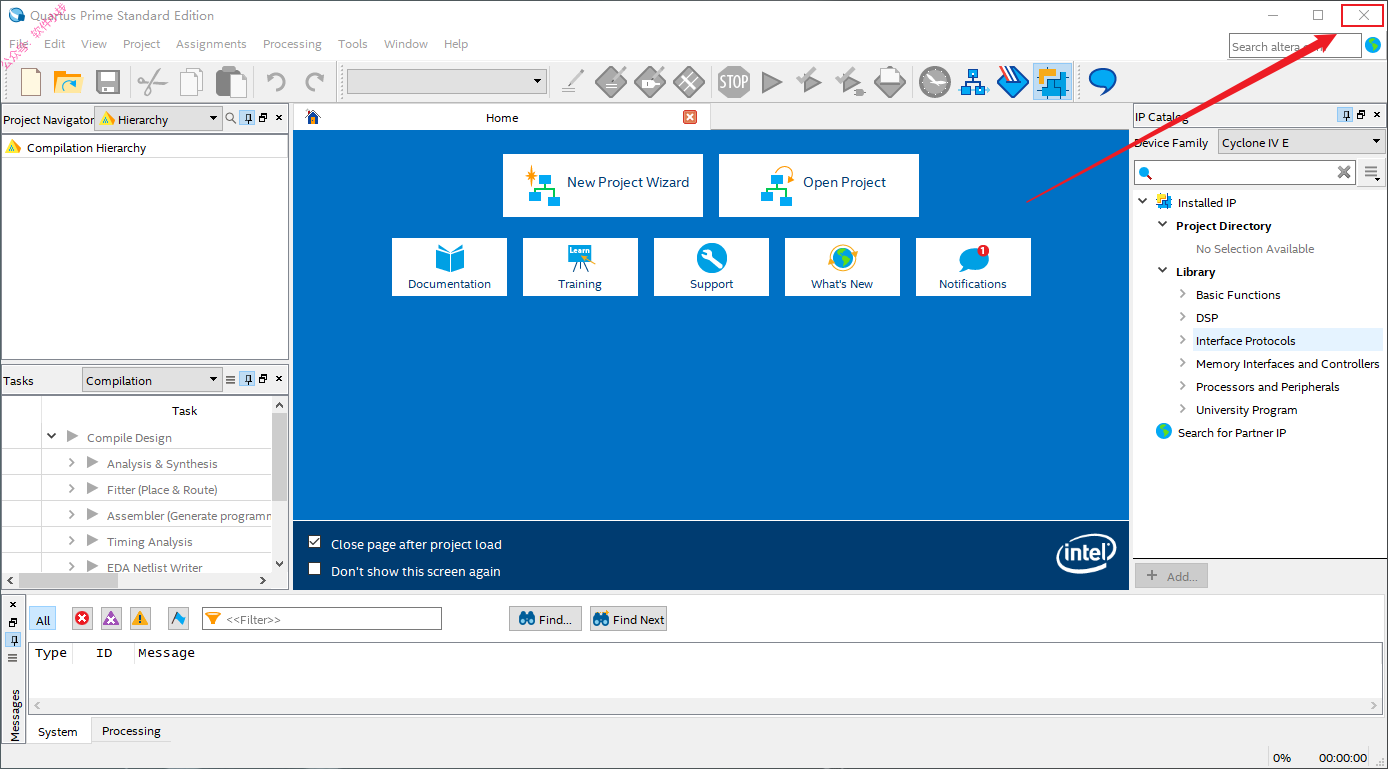
Task: Click the Open Project button
Action: [819, 185]
